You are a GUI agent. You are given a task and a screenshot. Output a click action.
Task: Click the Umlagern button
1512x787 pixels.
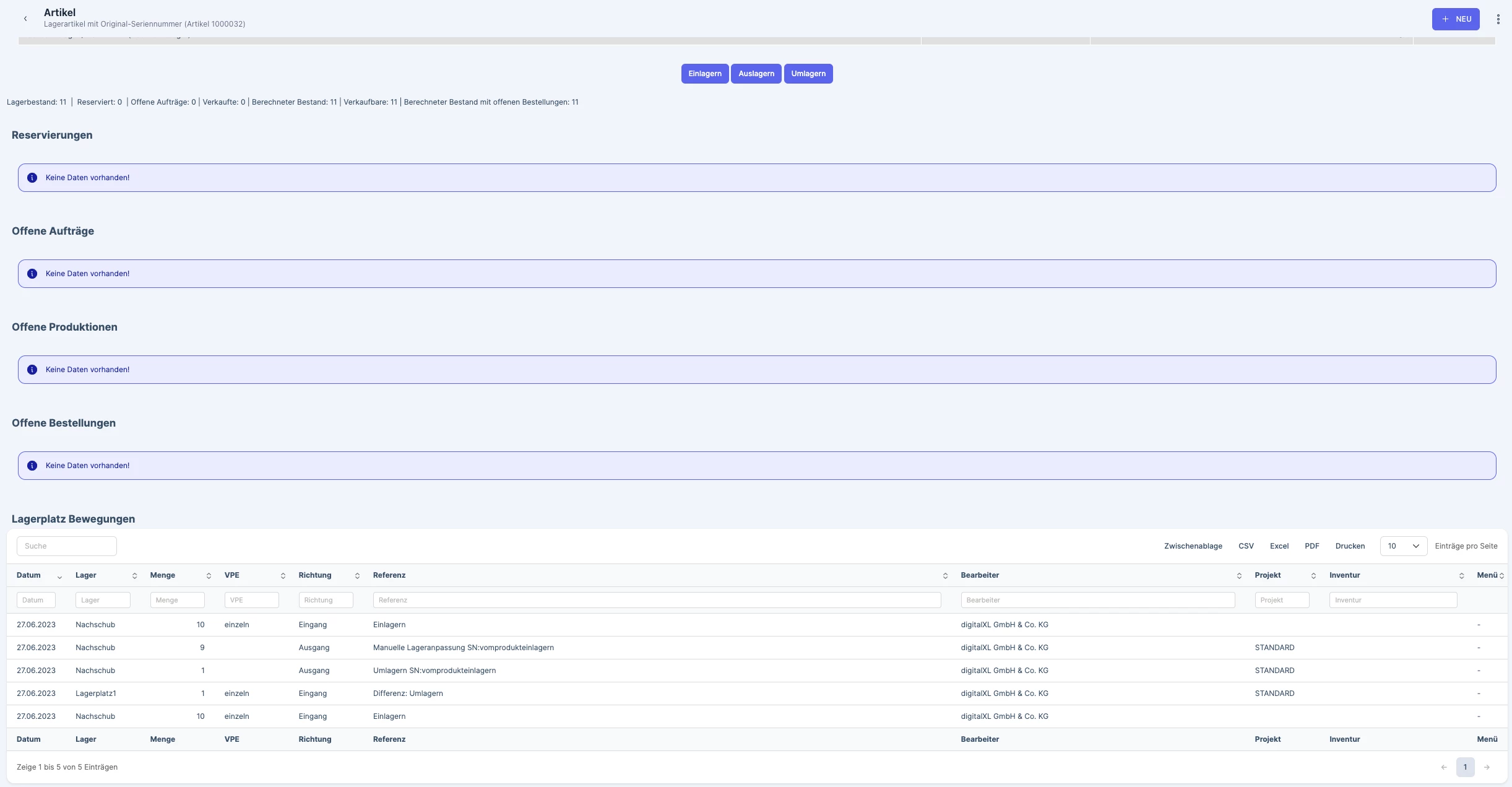click(808, 74)
